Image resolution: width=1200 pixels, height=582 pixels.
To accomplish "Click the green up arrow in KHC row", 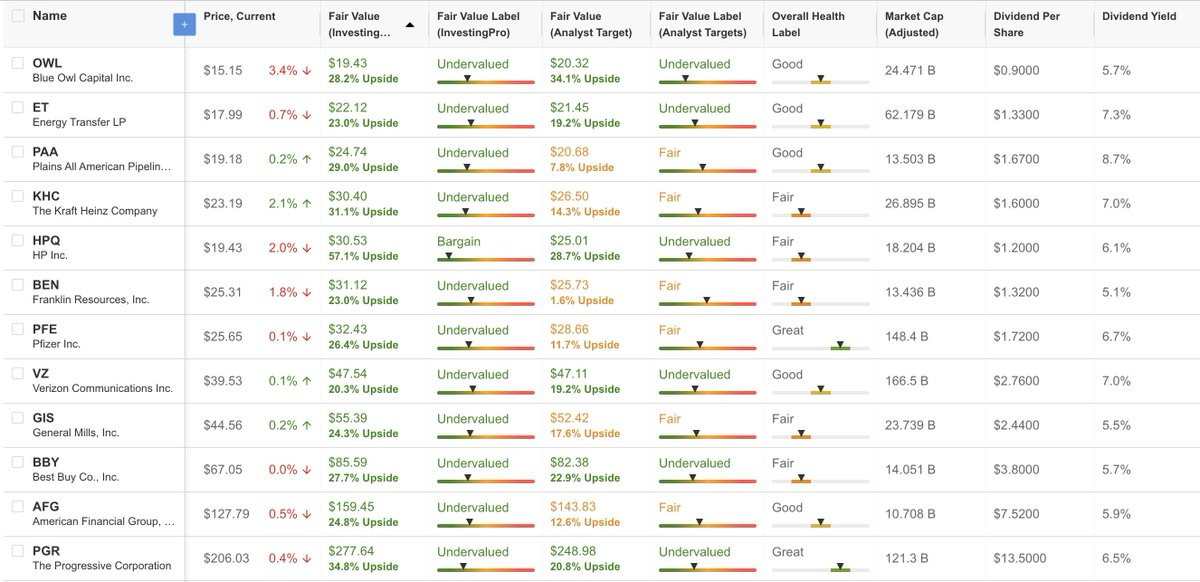I will pyautogui.click(x=307, y=204).
